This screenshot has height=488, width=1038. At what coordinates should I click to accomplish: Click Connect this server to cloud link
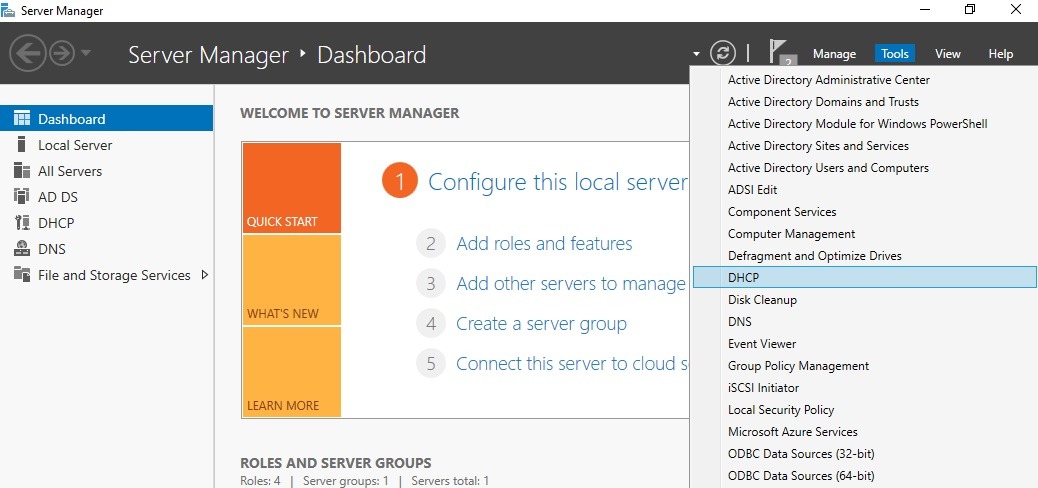pos(573,364)
